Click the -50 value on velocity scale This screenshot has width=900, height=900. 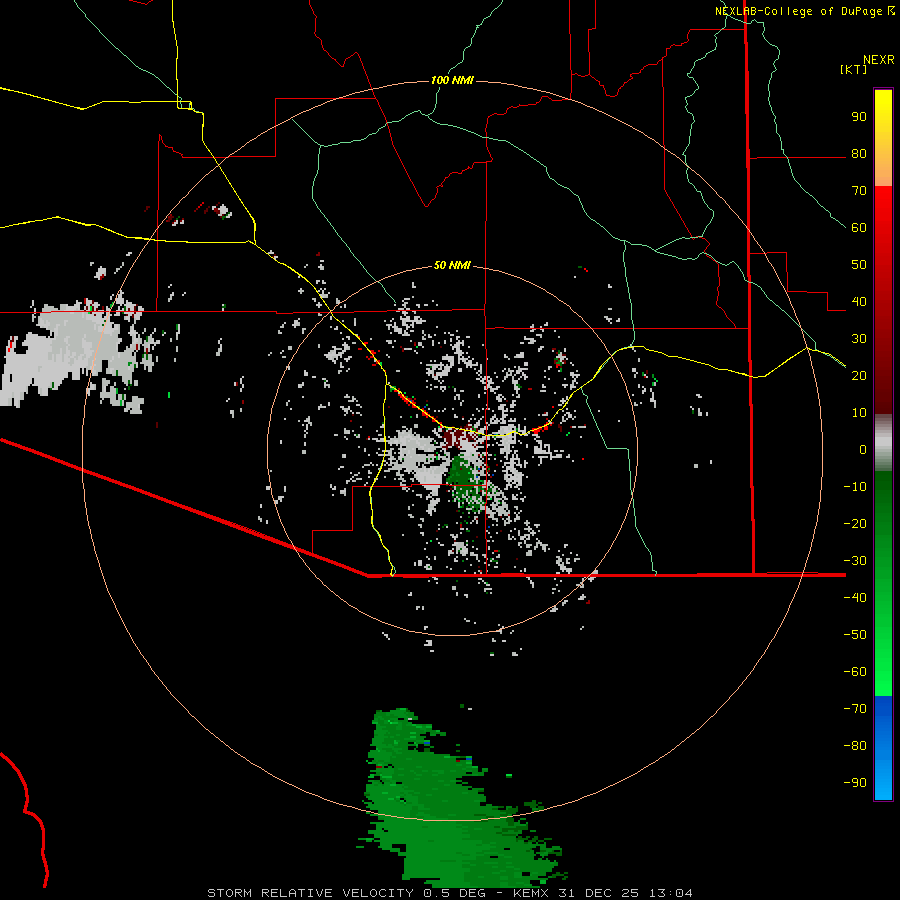[x=855, y=635]
